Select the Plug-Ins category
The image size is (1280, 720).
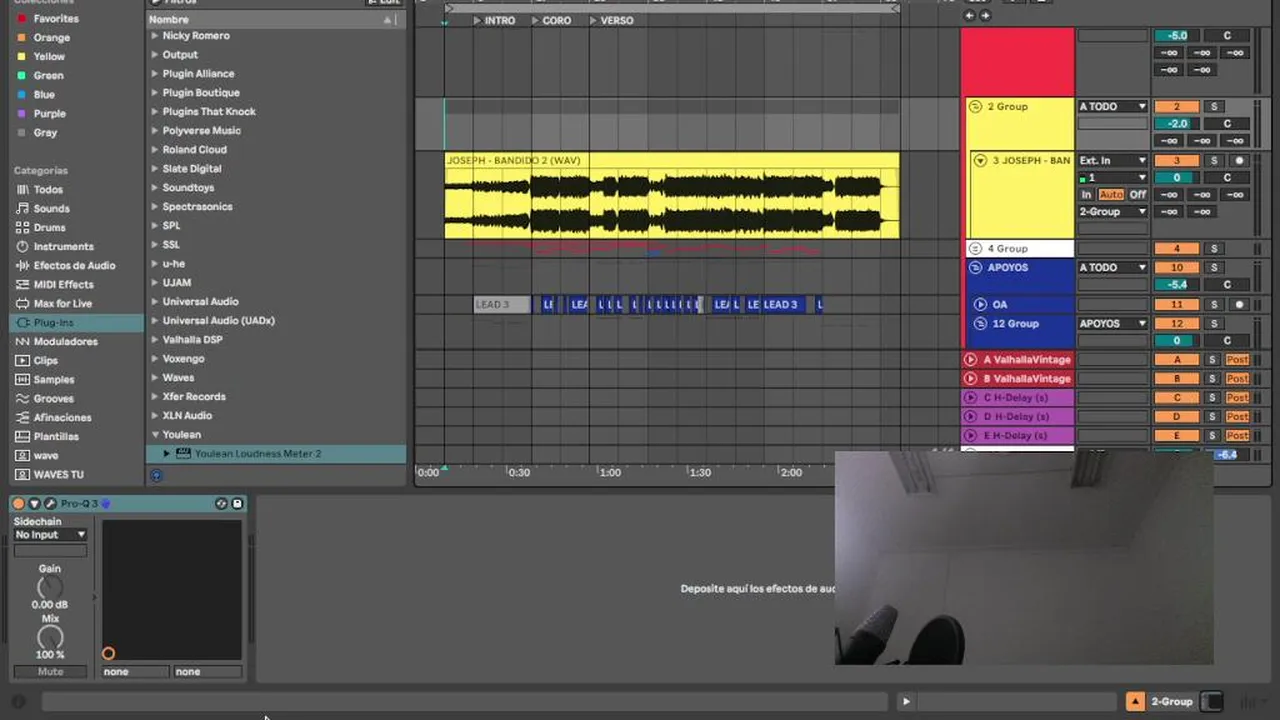(76, 323)
